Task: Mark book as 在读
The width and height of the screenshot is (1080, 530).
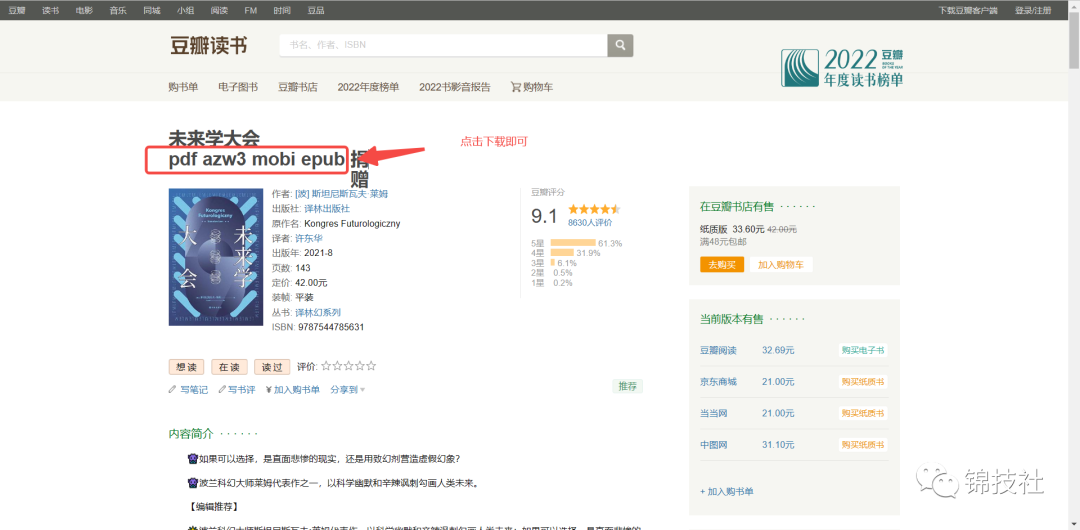Action: point(229,367)
